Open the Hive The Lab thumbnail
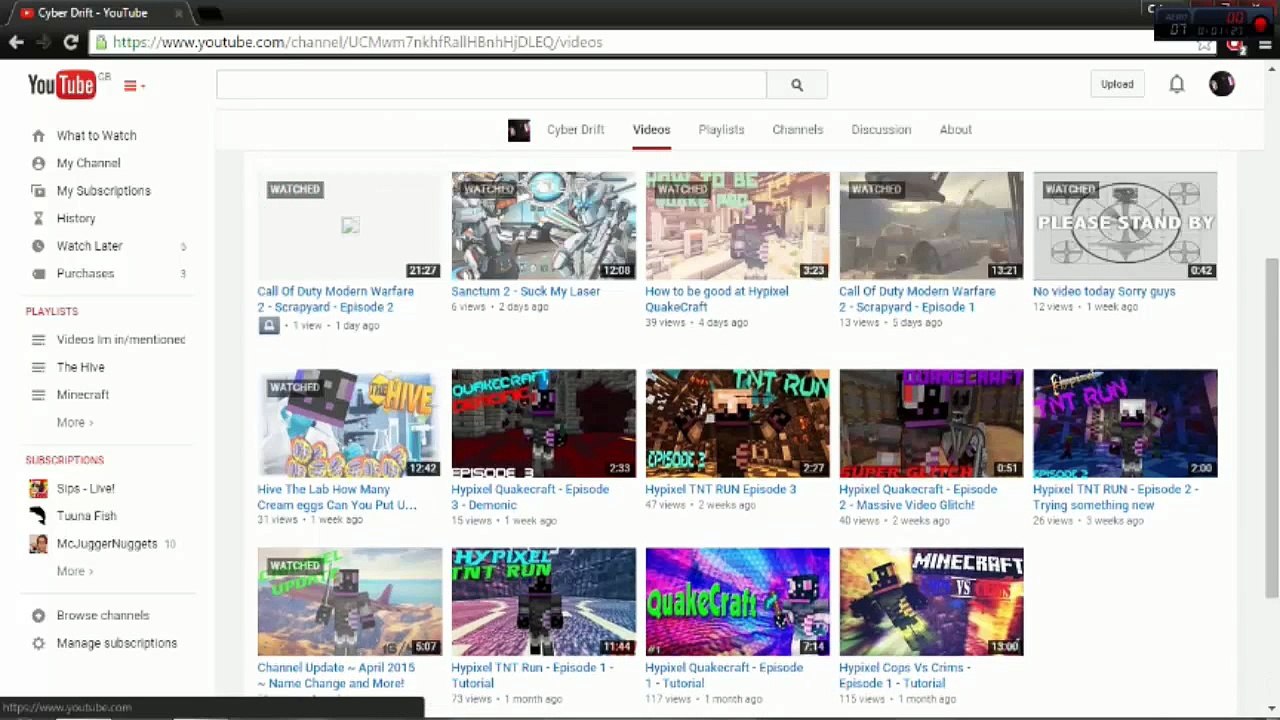Viewport: 1280px width, 720px height. [x=349, y=423]
